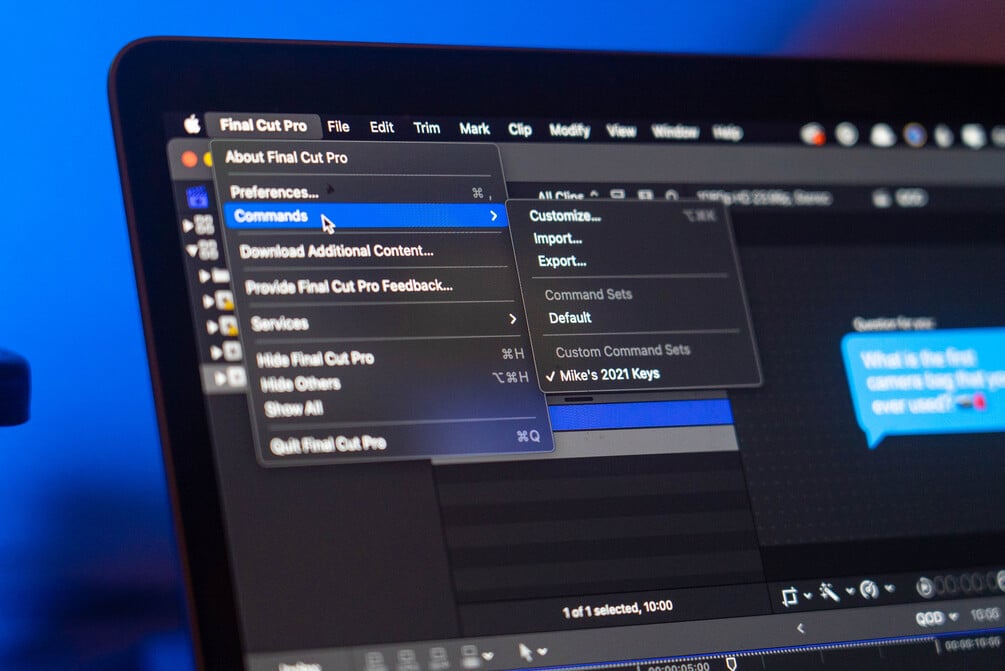
Task: Open the Window menu
Action: pyautogui.click(x=675, y=132)
